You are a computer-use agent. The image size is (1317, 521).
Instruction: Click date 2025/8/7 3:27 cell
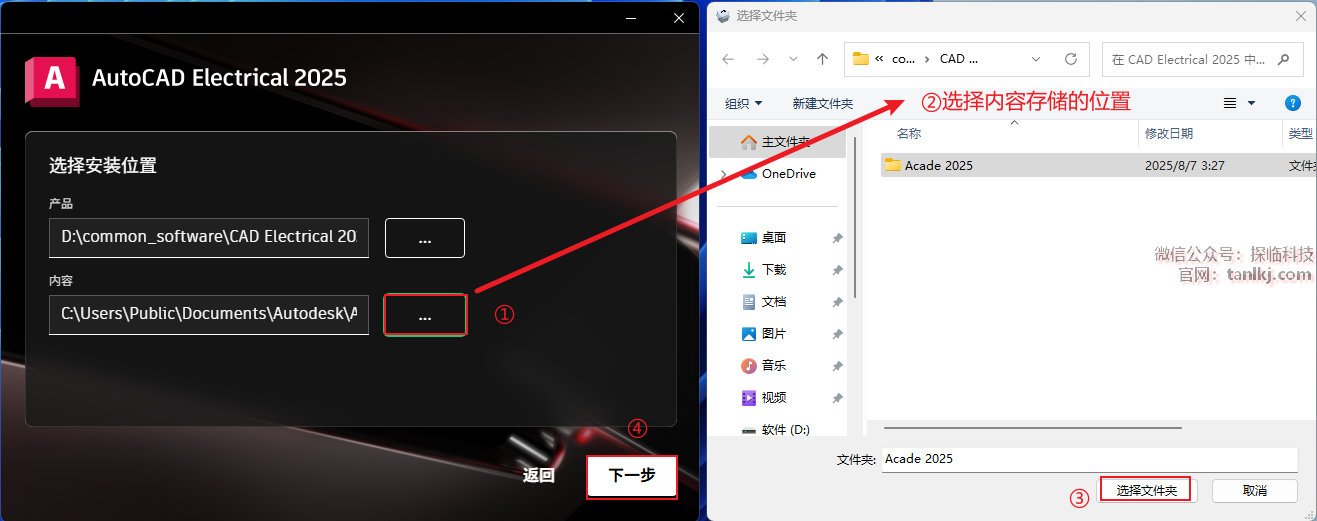point(1185,166)
